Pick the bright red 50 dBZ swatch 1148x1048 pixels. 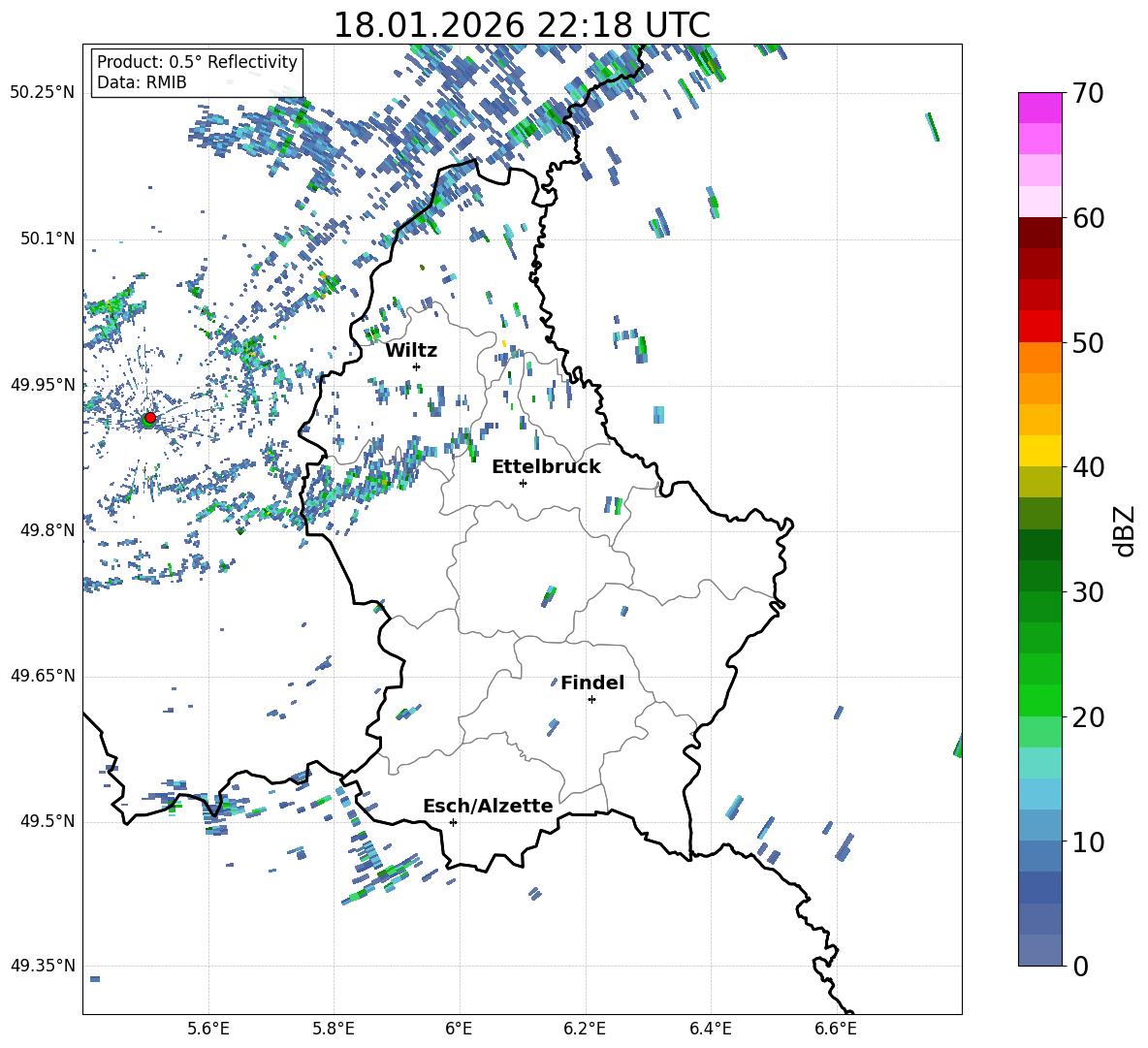(1039, 327)
